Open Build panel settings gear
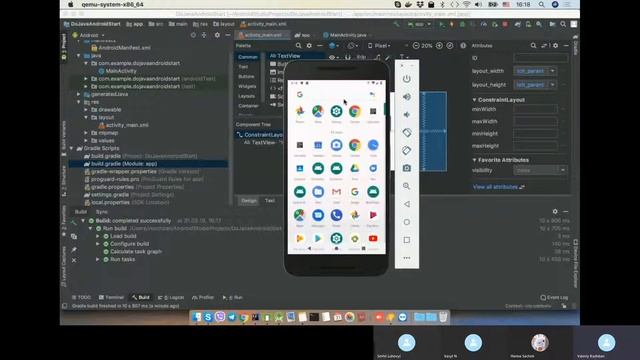Screen dimensions: 640x360 (555, 211)
